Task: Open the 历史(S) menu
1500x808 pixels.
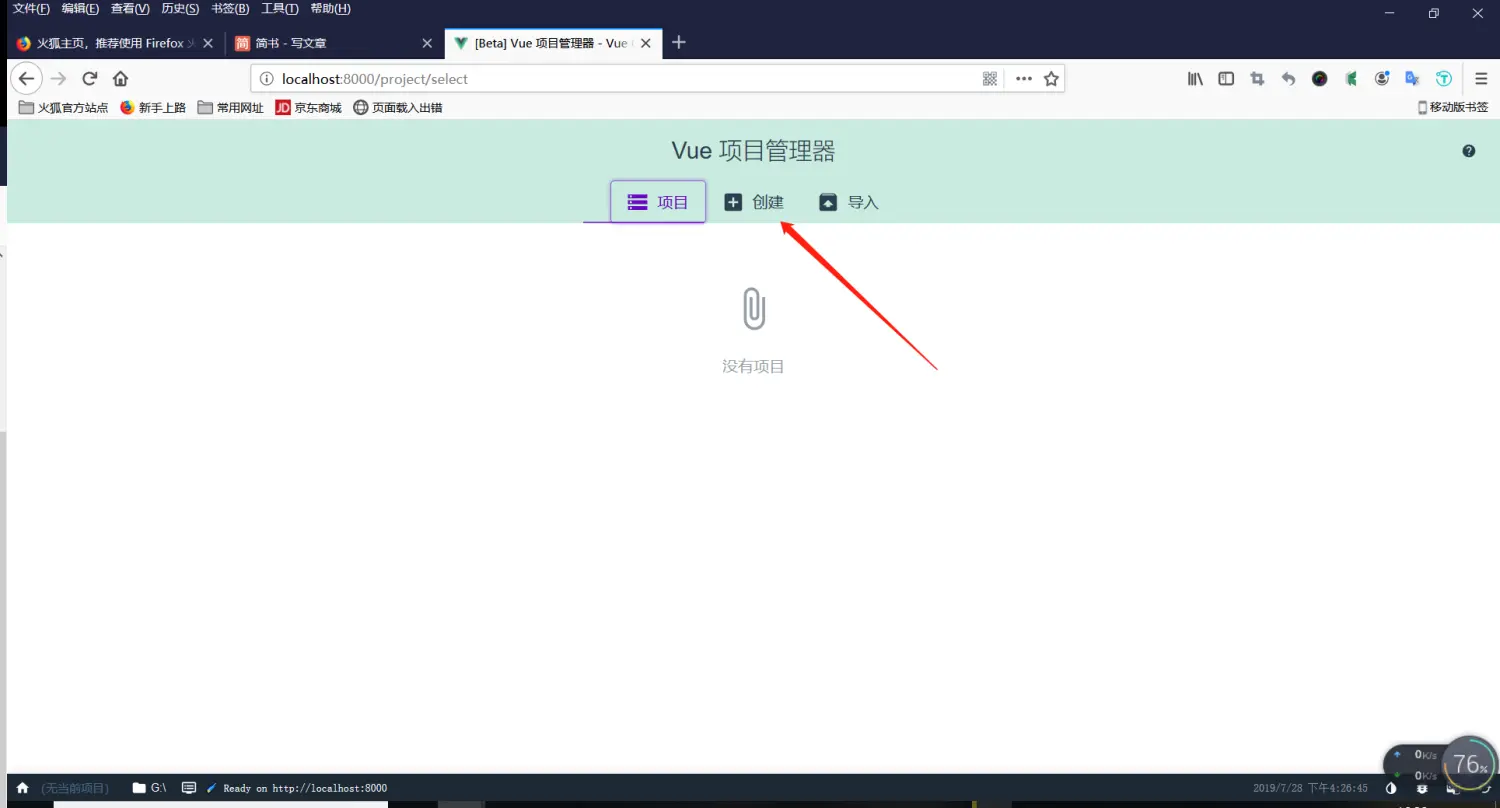Action: point(180,9)
